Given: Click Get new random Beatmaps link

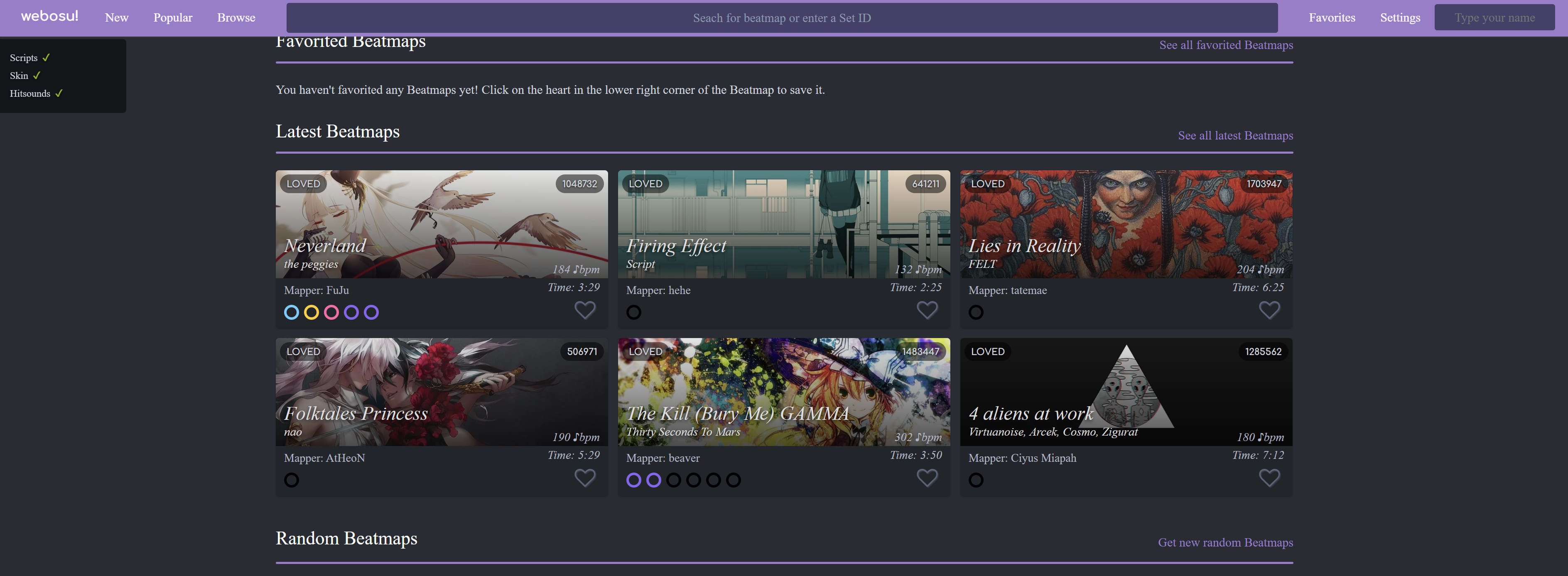Looking at the screenshot, I should pyautogui.click(x=1225, y=542).
